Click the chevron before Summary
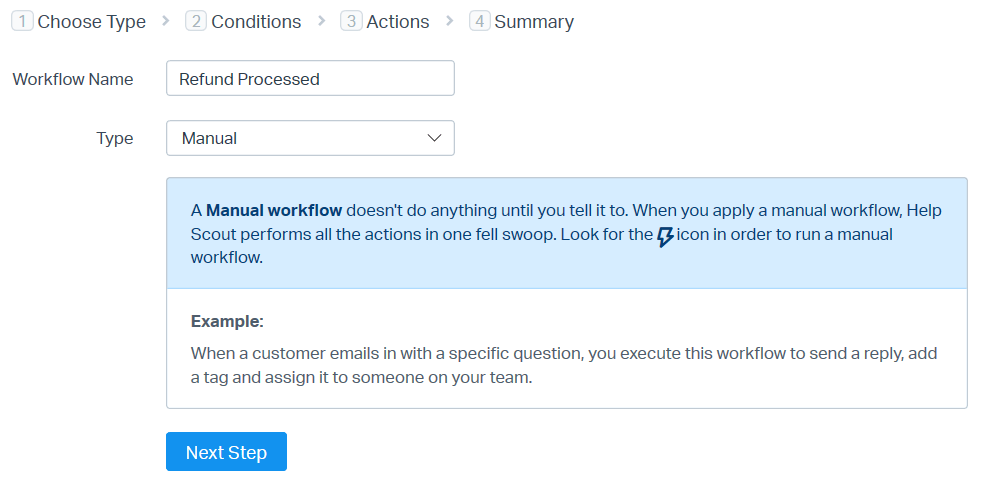 coord(450,21)
